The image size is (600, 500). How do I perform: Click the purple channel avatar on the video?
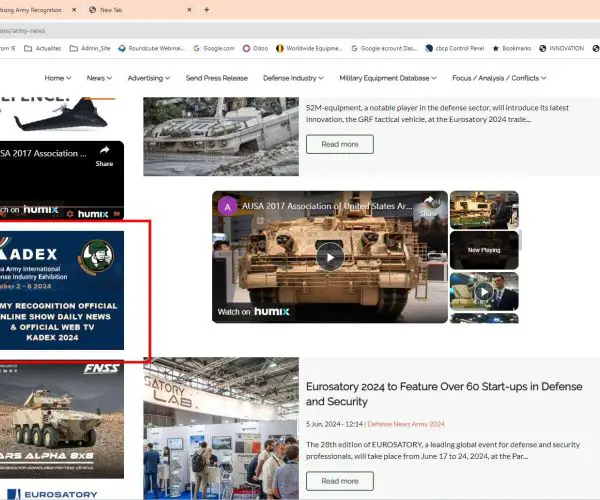228,206
